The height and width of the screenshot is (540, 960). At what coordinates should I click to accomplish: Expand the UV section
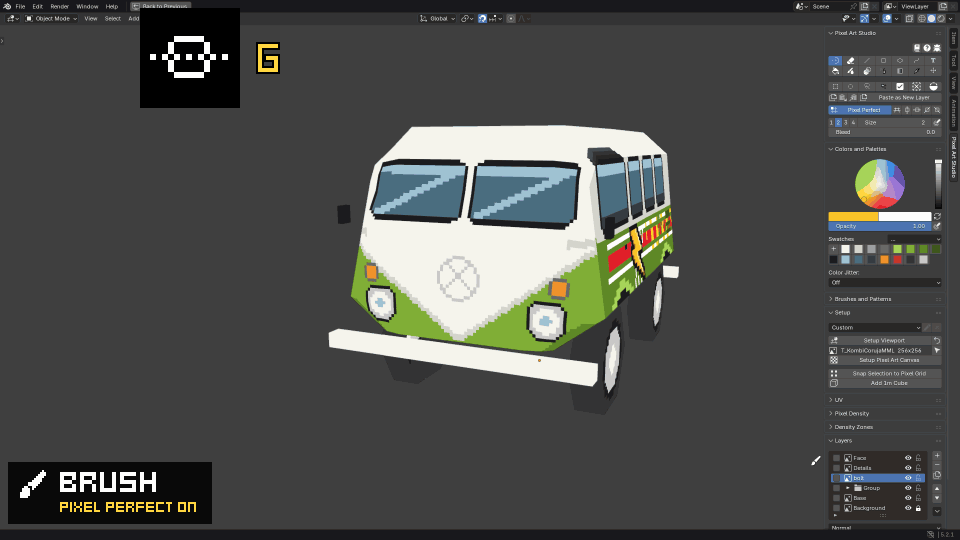point(831,400)
